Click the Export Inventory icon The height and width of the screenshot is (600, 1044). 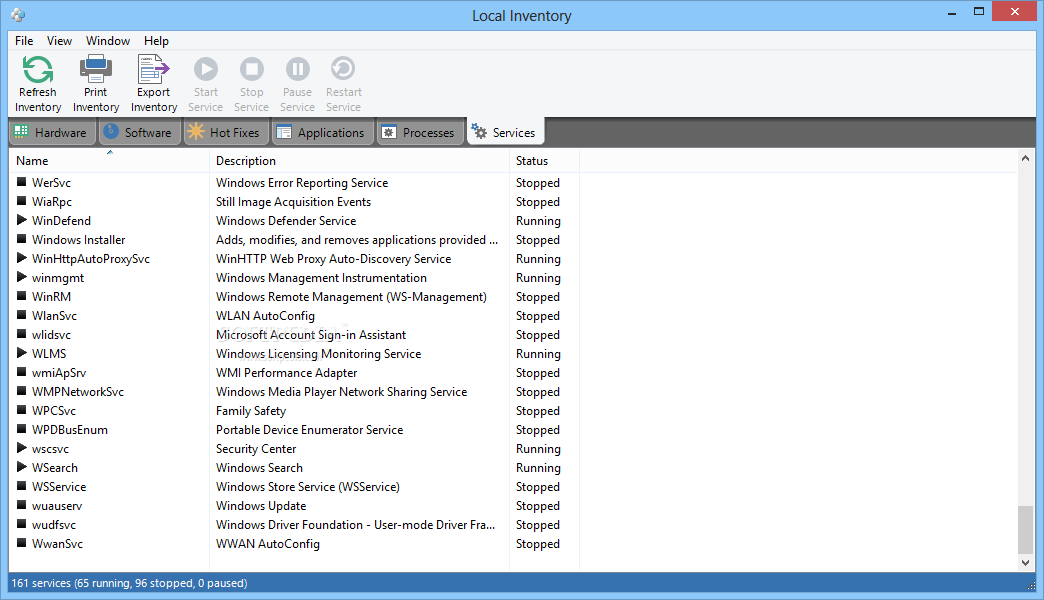coord(153,69)
